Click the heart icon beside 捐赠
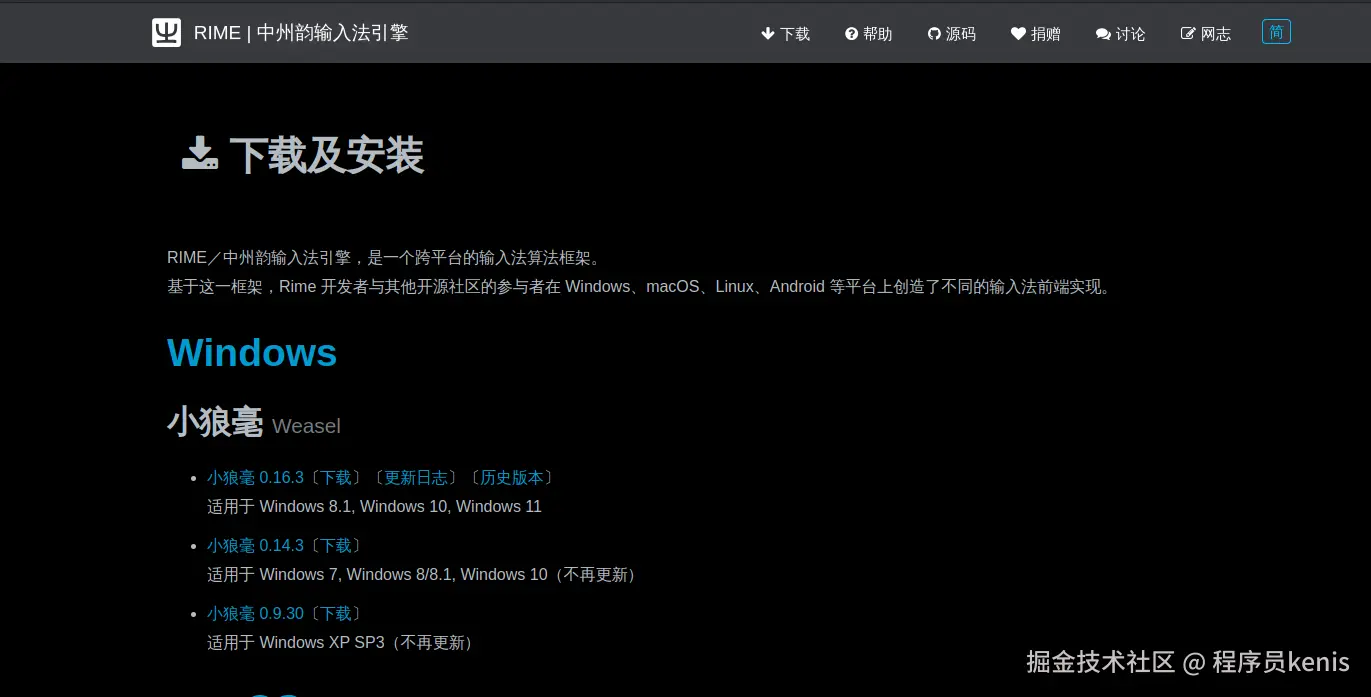Image resolution: width=1371 pixels, height=697 pixels. [1018, 34]
